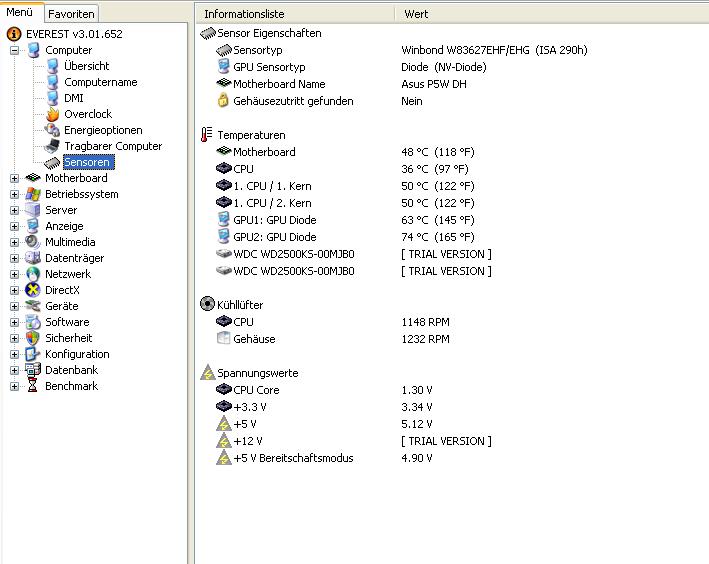Screen dimensions: 709x564
Task: Click the Betriebssystem Windows flag icon
Action: [x=33, y=194]
